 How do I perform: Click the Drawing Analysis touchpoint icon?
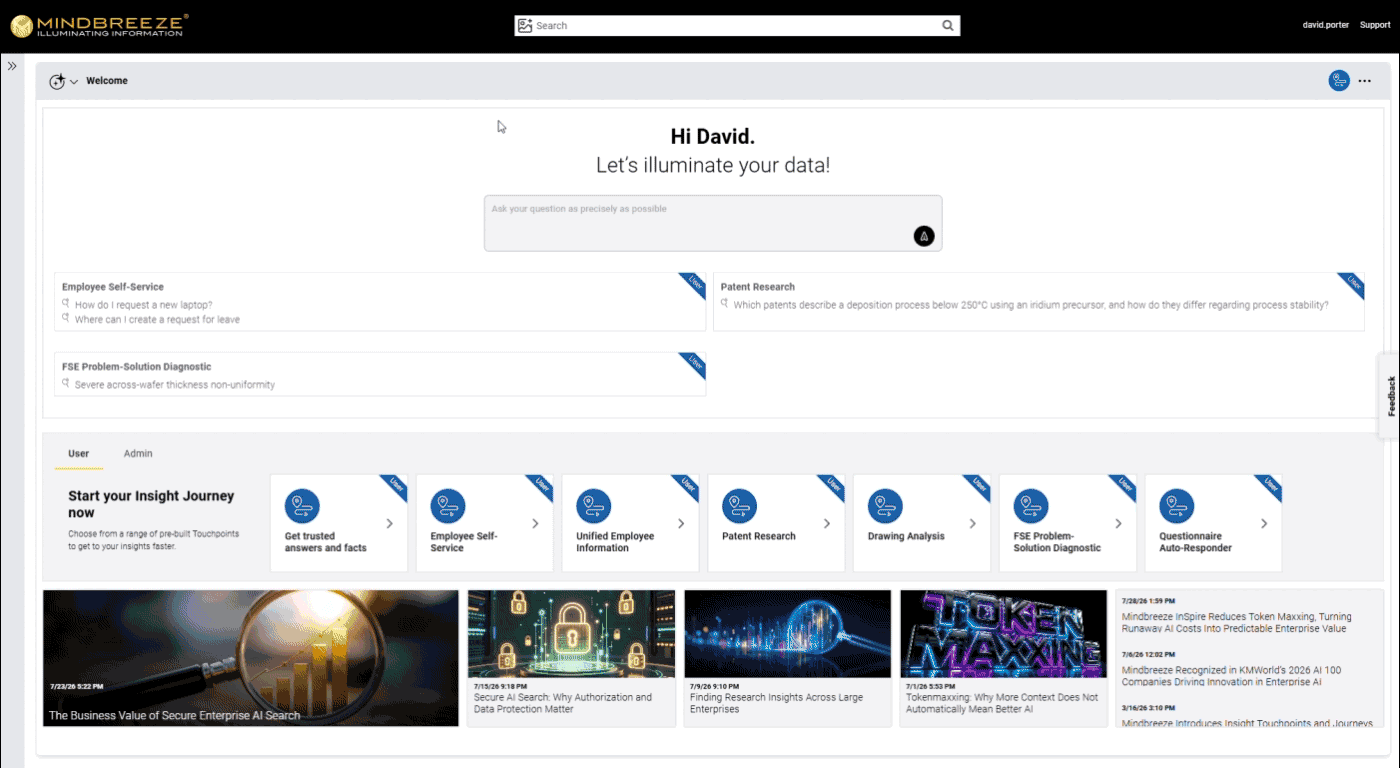(885, 506)
